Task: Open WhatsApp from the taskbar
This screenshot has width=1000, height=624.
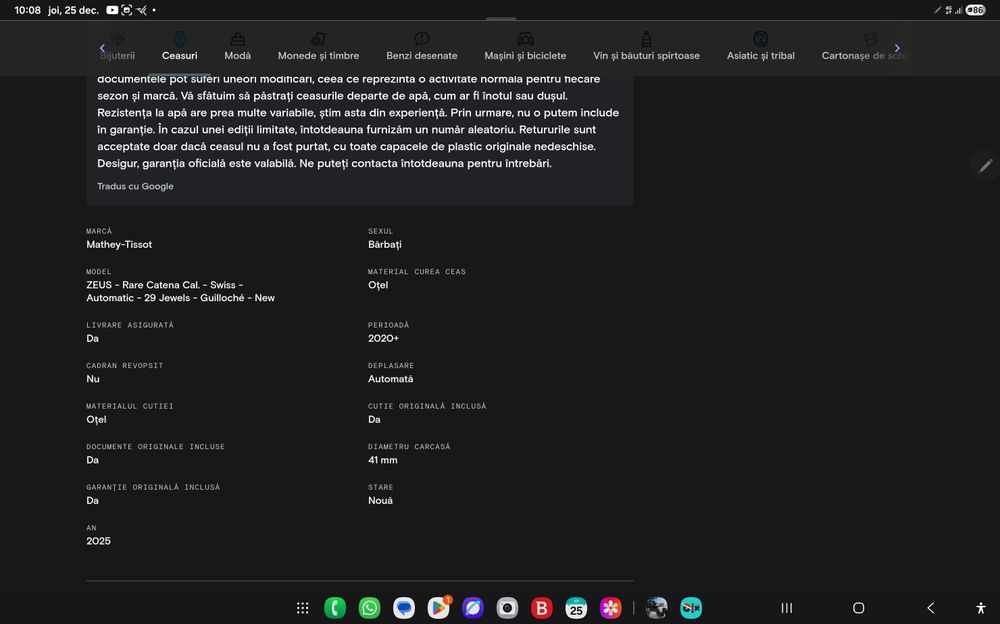Action: coord(370,608)
